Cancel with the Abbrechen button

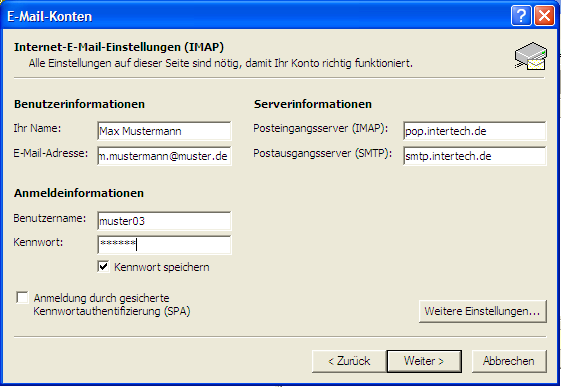pyautogui.click(x=509, y=361)
